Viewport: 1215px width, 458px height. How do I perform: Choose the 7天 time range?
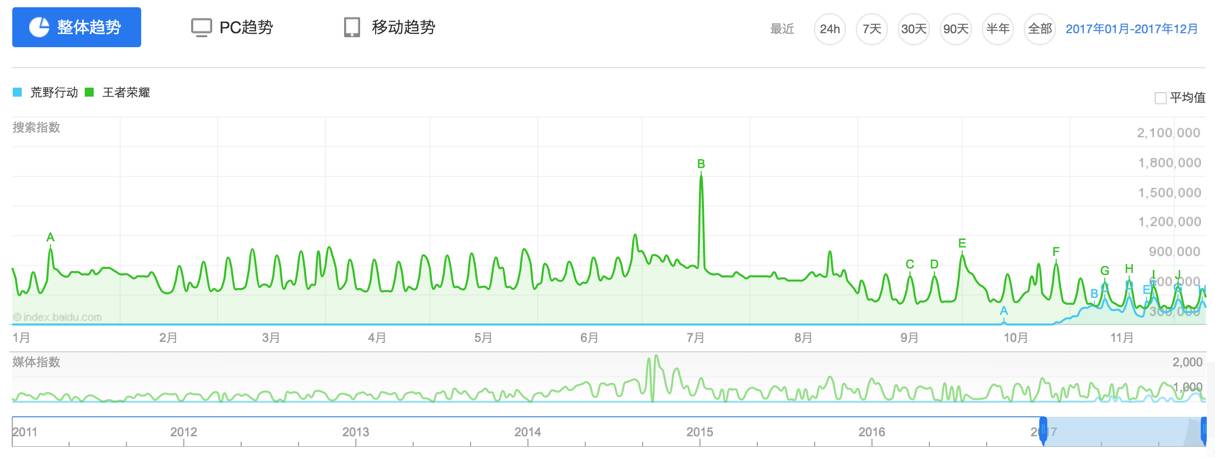click(x=872, y=29)
